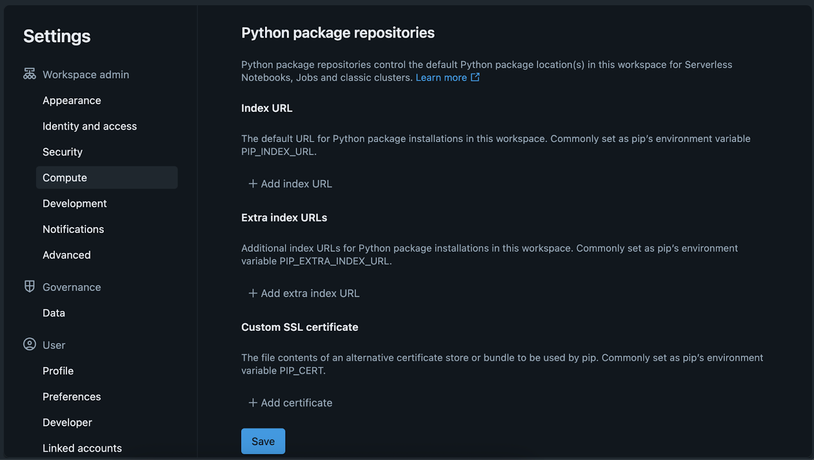
Task: Click the Workspace admin section icon
Action: [x=30, y=75]
